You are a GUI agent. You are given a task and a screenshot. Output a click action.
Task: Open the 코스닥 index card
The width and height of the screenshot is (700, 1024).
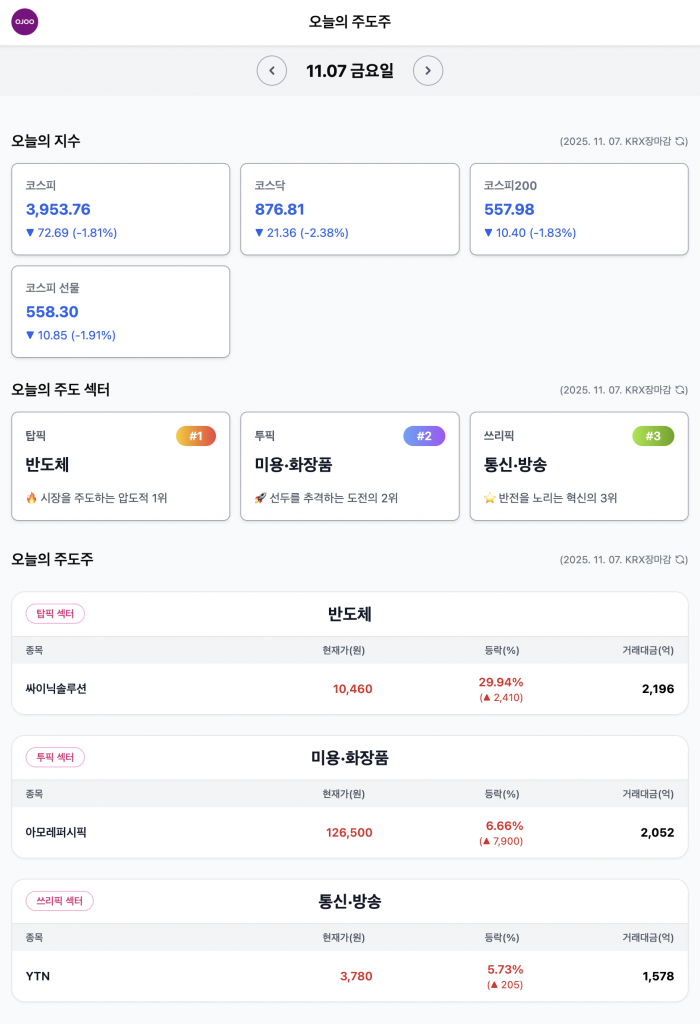click(350, 209)
